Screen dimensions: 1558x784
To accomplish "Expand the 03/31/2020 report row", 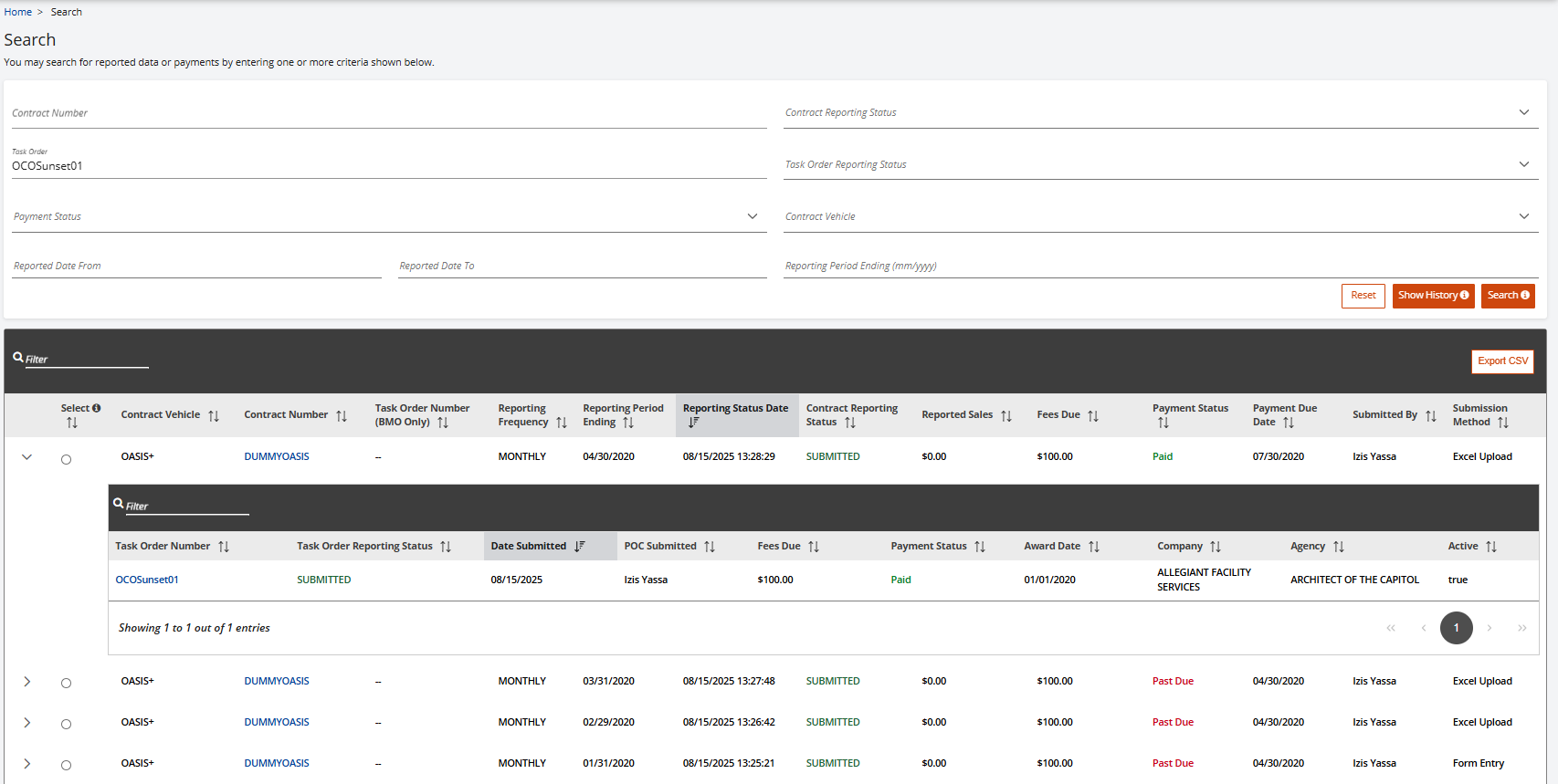I will point(27,682).
